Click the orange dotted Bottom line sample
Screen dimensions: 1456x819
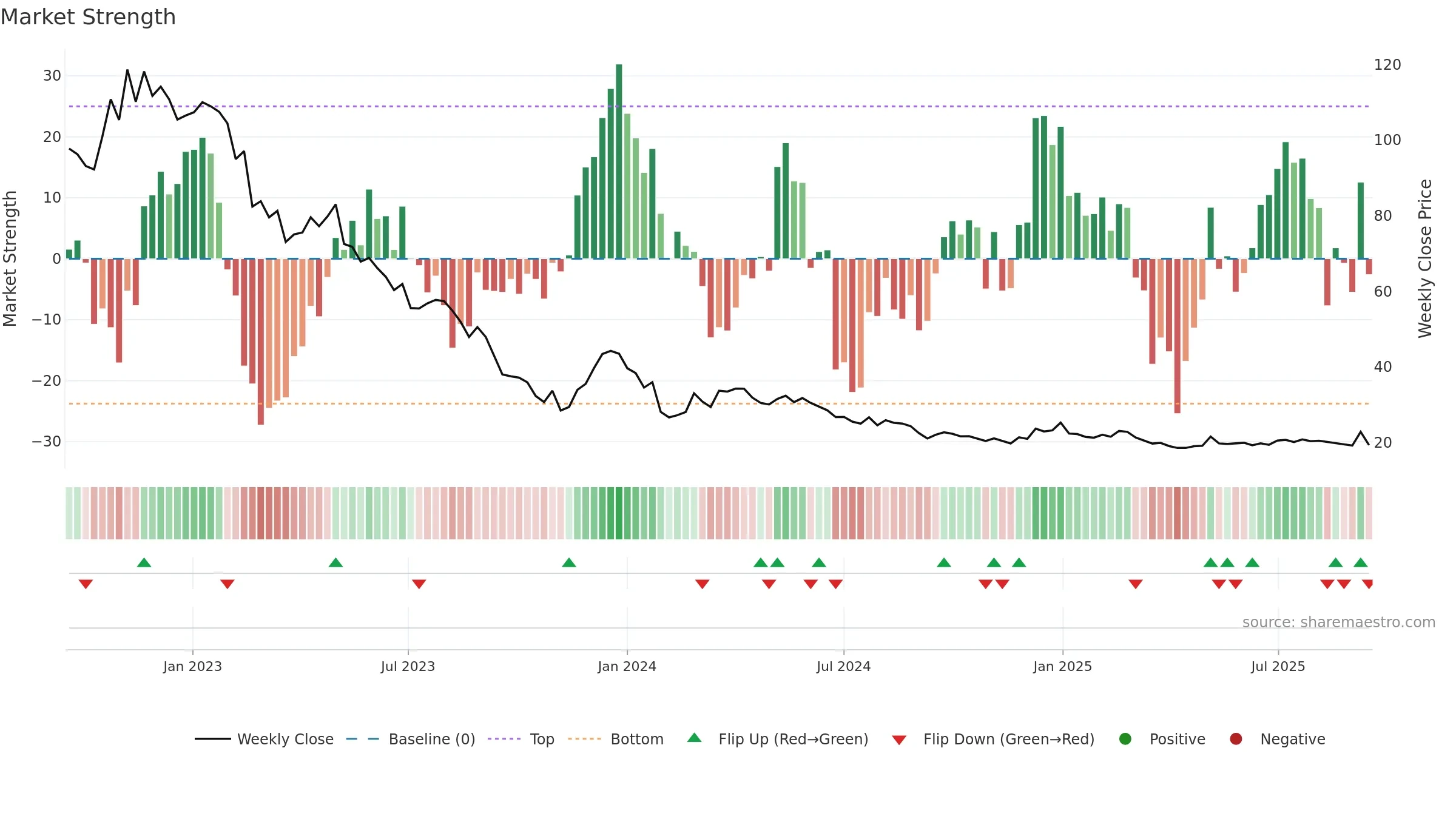(584, 739)
